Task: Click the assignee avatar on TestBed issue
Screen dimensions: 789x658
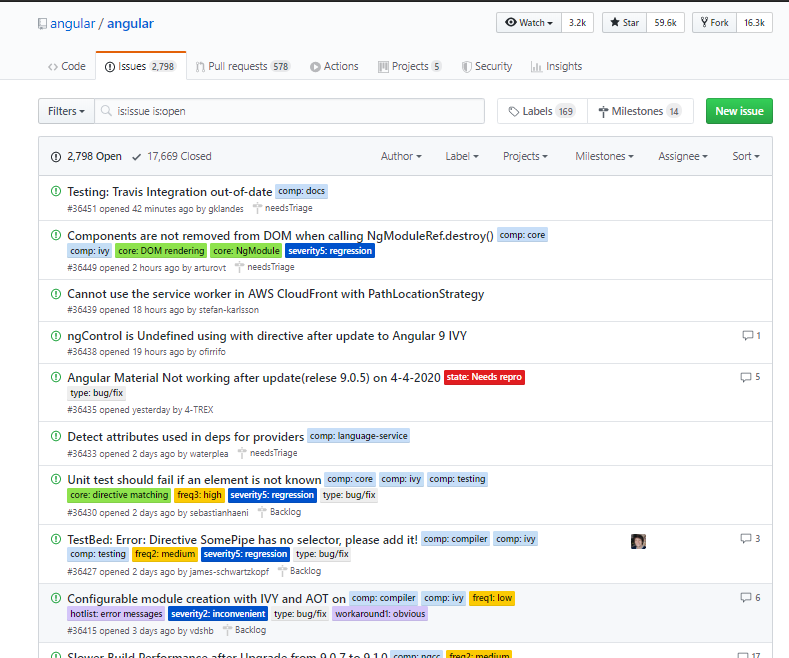Action: [638, 541]
